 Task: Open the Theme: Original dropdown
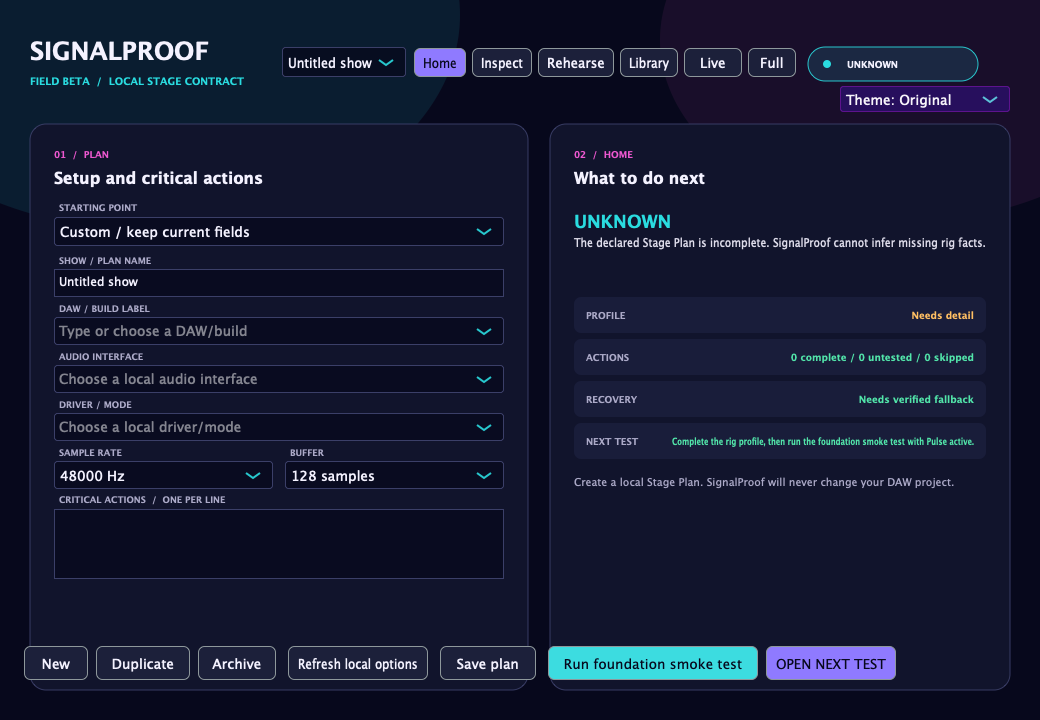(x=925, y=99)
